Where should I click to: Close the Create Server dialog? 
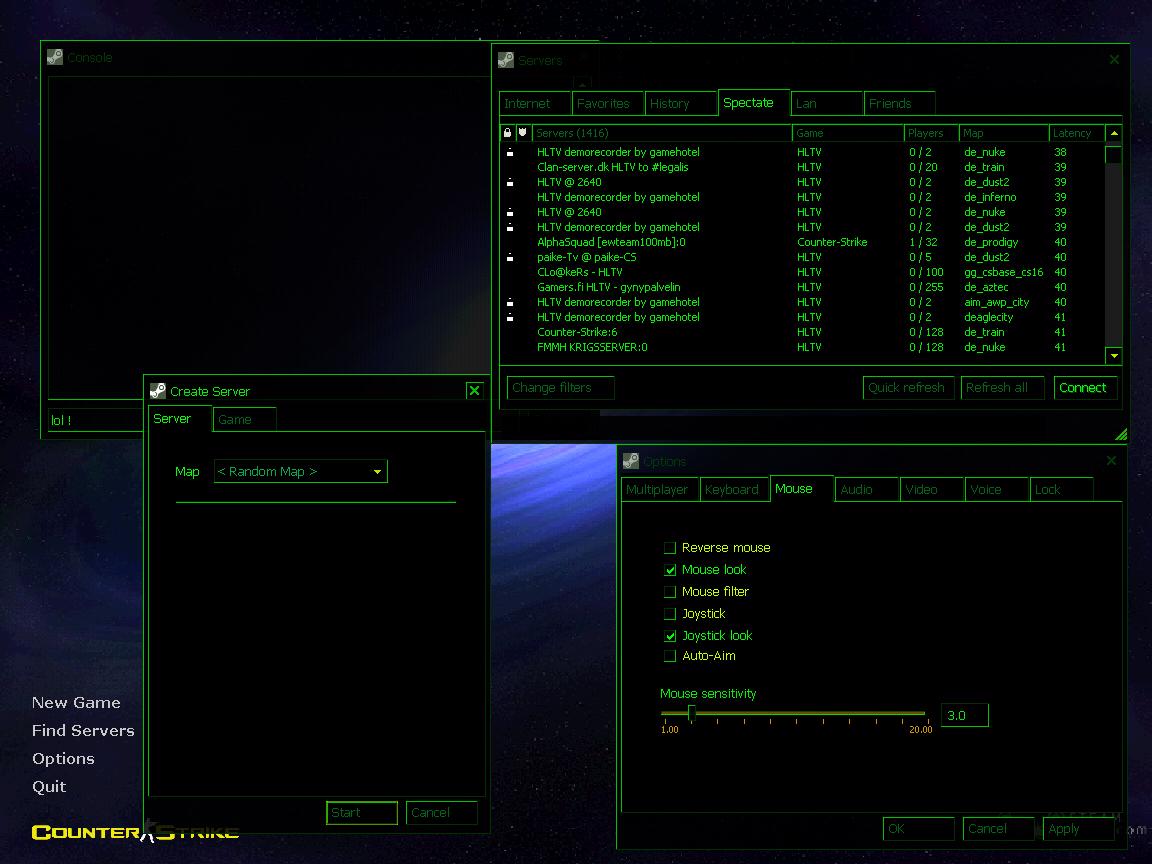(x=475, y=390)
